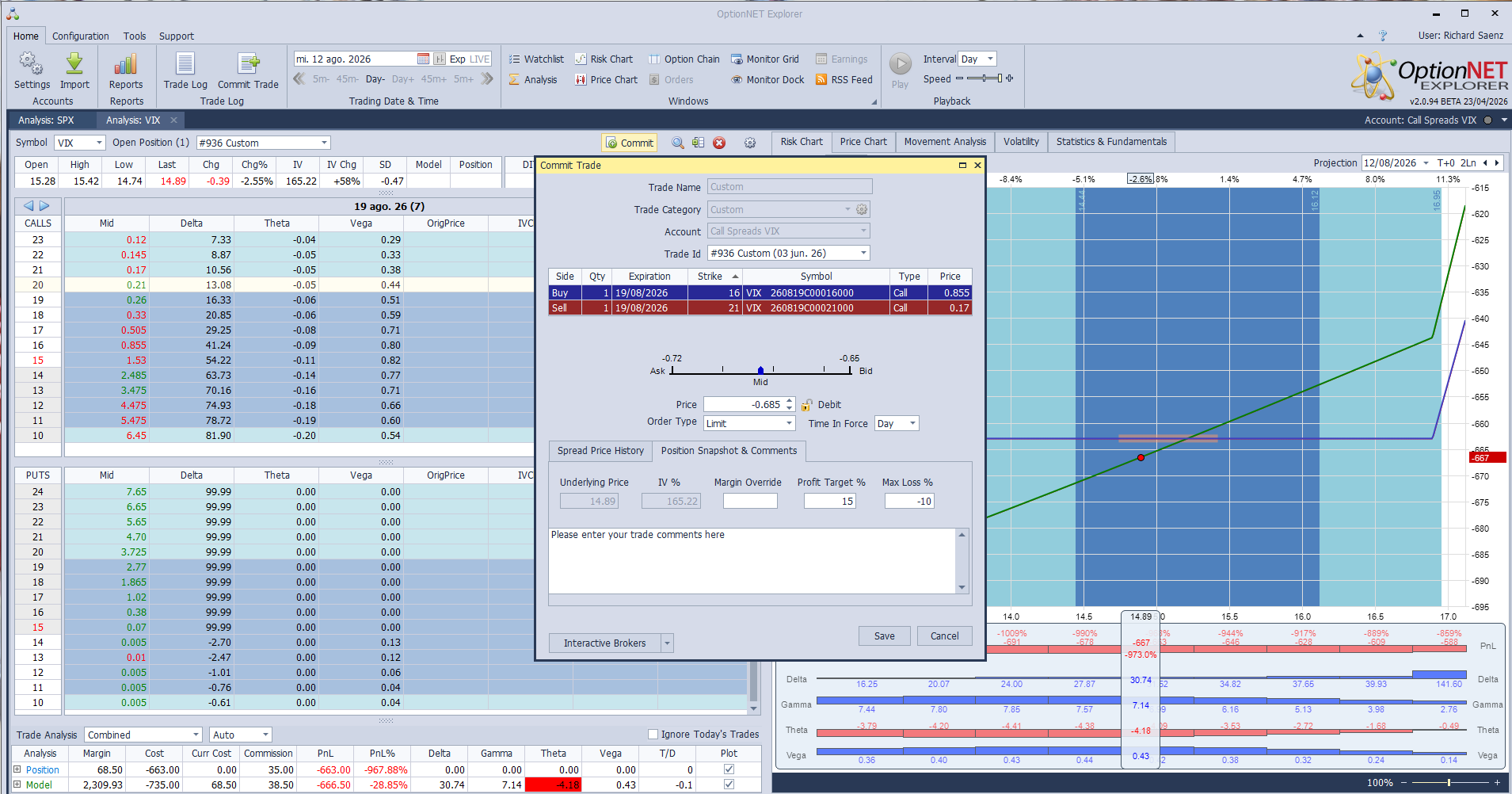Viewport: 1512px width, 794px height.
Task: Click the yellow Commit button
Action: [629, 143]
